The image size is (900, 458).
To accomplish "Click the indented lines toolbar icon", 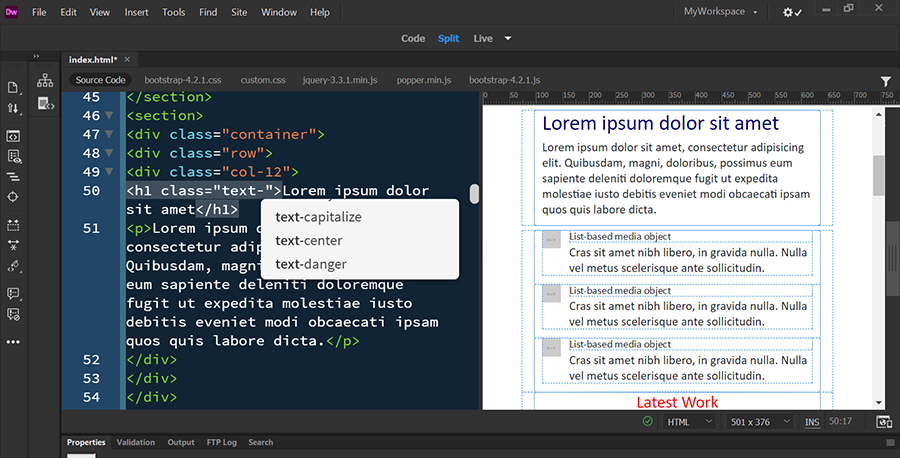I will click(13, 177).
